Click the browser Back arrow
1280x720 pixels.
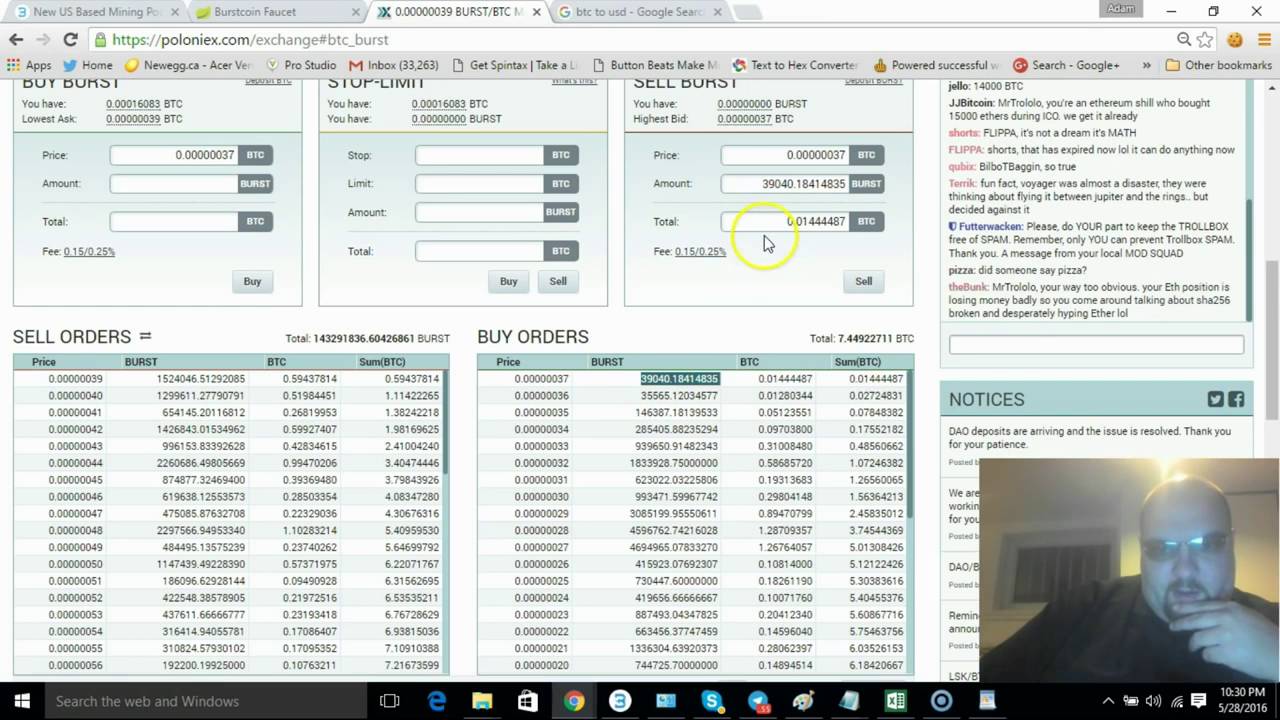[16, 39]
